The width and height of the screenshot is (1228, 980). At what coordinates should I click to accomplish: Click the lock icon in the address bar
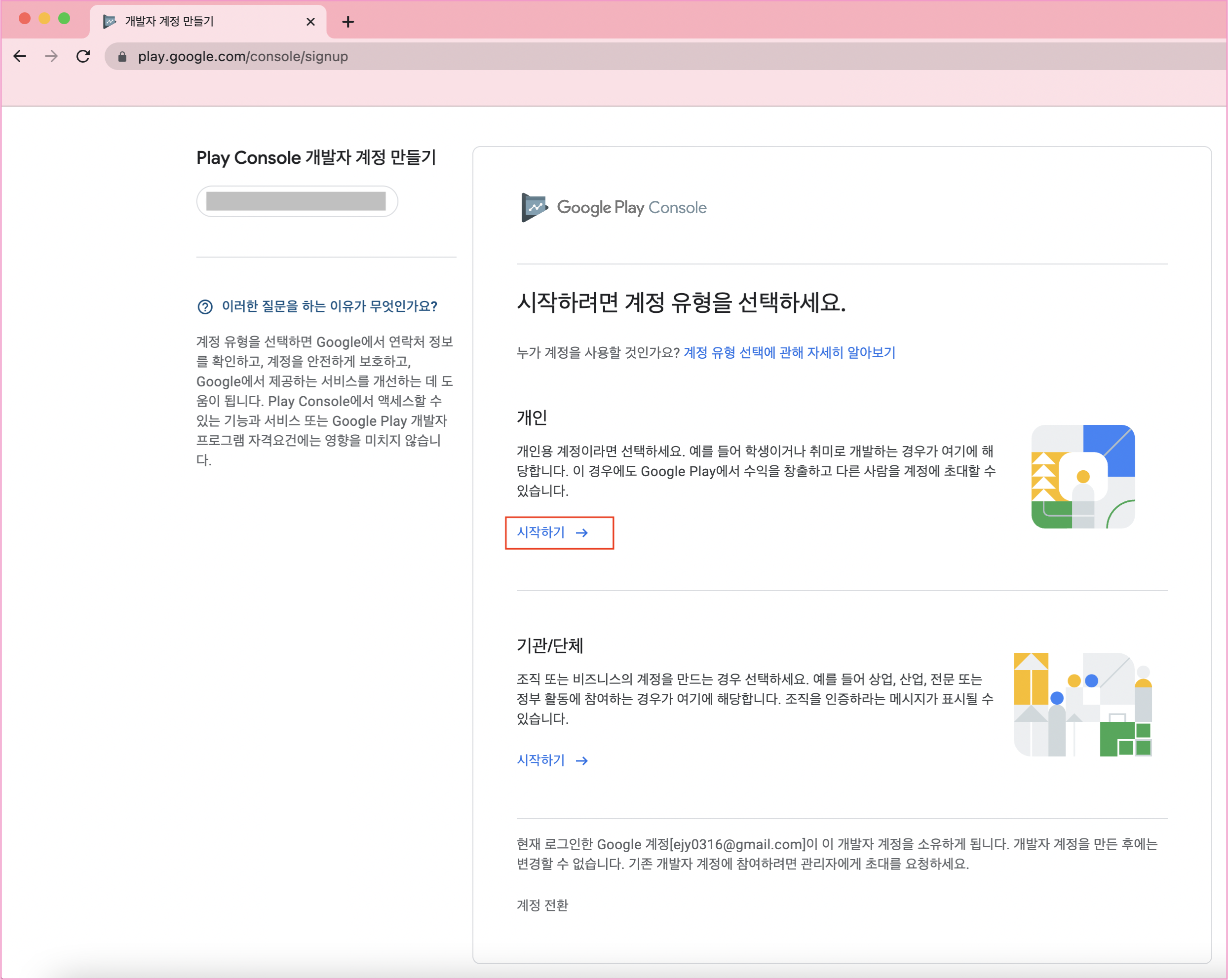[x=122, y=56]
